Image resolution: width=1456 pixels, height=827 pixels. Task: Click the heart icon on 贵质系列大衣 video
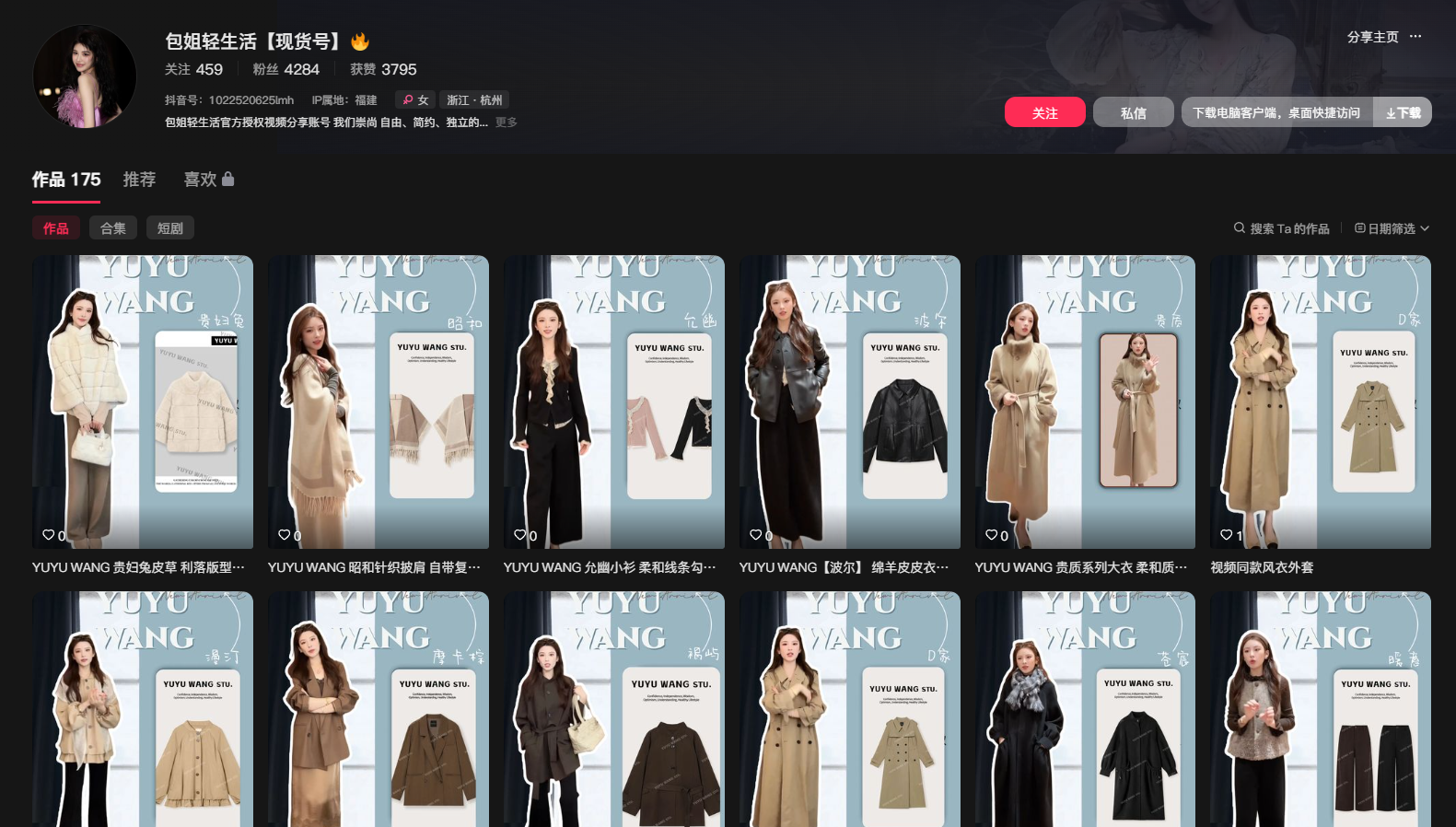click(x=992, y=535)
